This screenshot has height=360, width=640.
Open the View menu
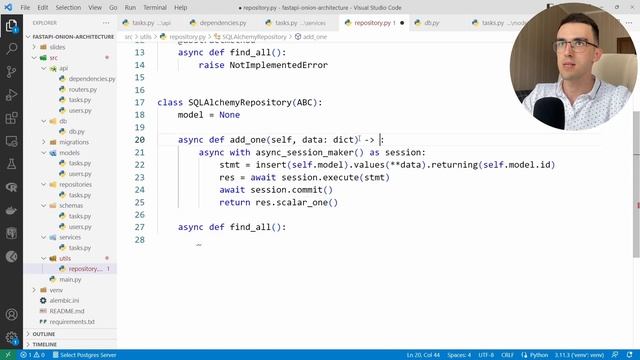[x=95, y=7]
